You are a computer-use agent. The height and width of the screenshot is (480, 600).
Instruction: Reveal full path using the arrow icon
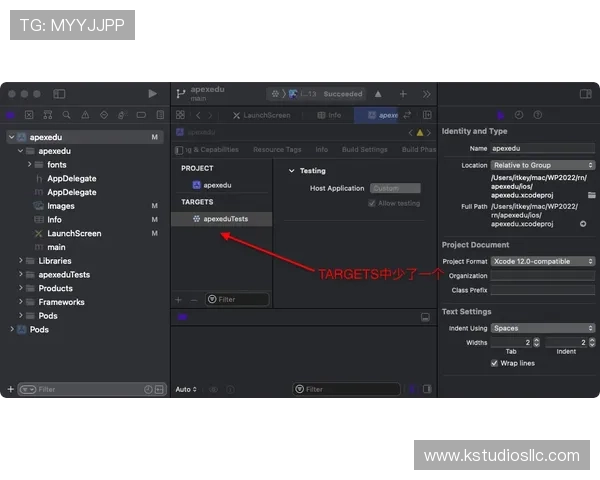[x=583, y=223]
